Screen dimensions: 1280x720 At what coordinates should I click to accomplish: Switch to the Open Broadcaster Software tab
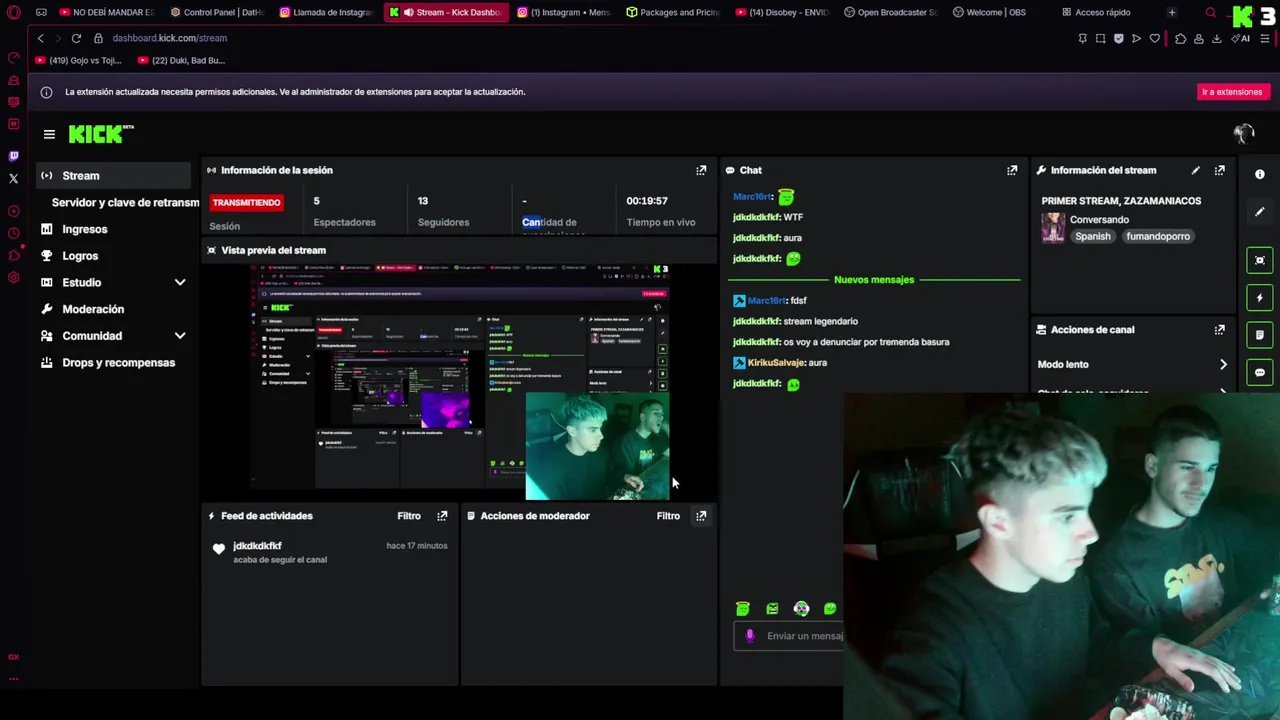click(x=890, y=12)
